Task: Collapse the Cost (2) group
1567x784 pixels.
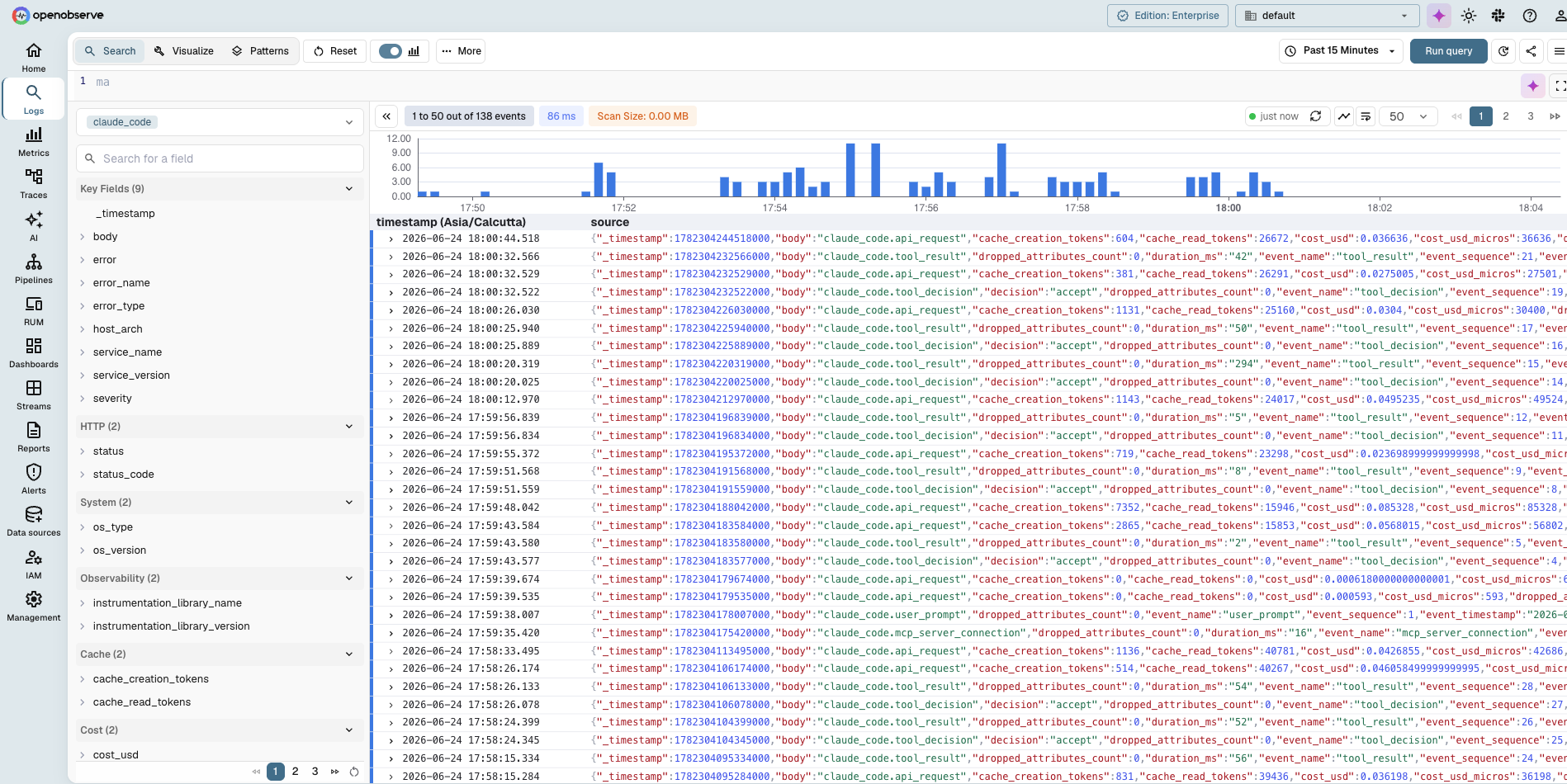Action: [220, 730]
